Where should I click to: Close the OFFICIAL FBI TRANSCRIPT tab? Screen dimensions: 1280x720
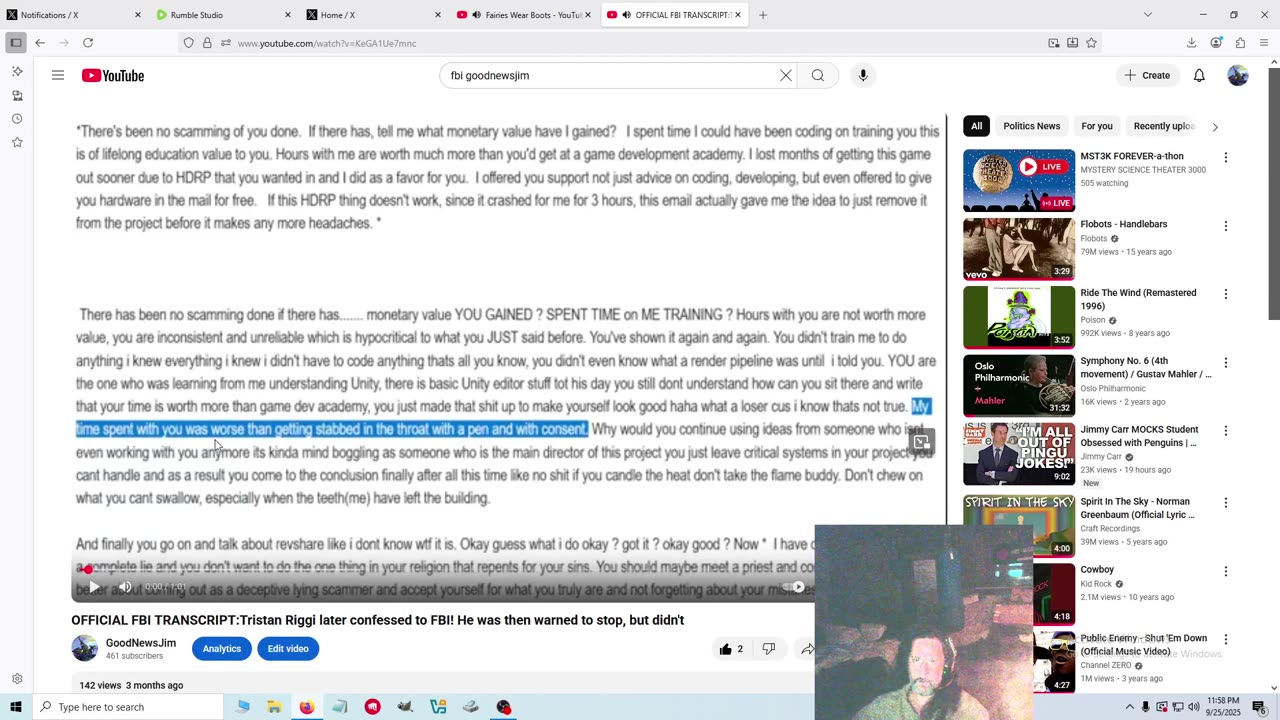pyautogui.click(x=738, y=15)
